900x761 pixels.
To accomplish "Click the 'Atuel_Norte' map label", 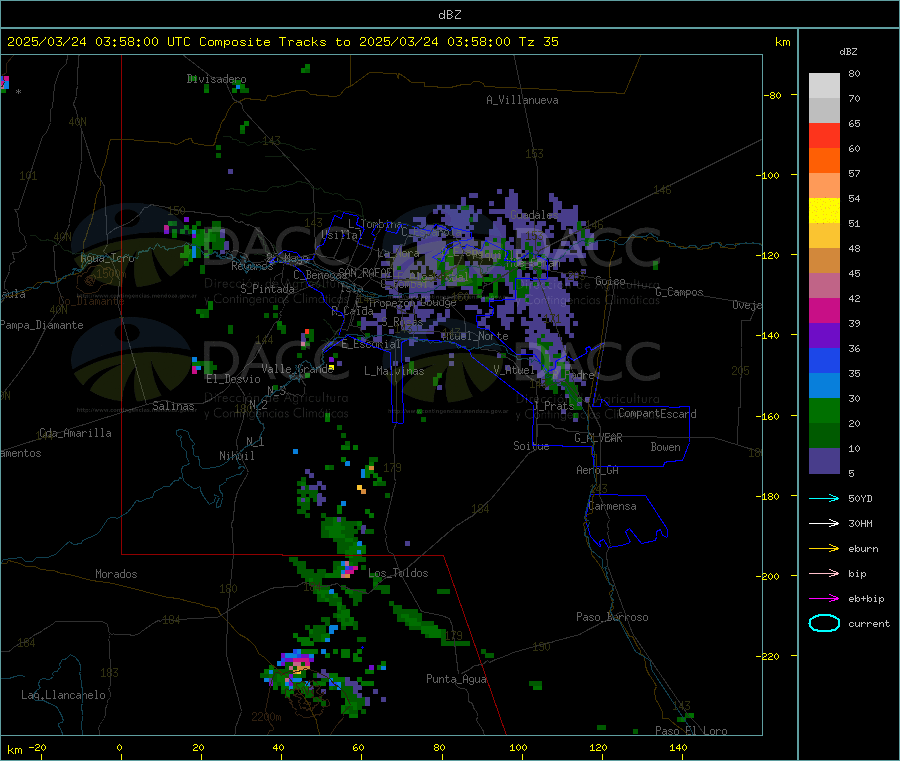I will (475, 336).
